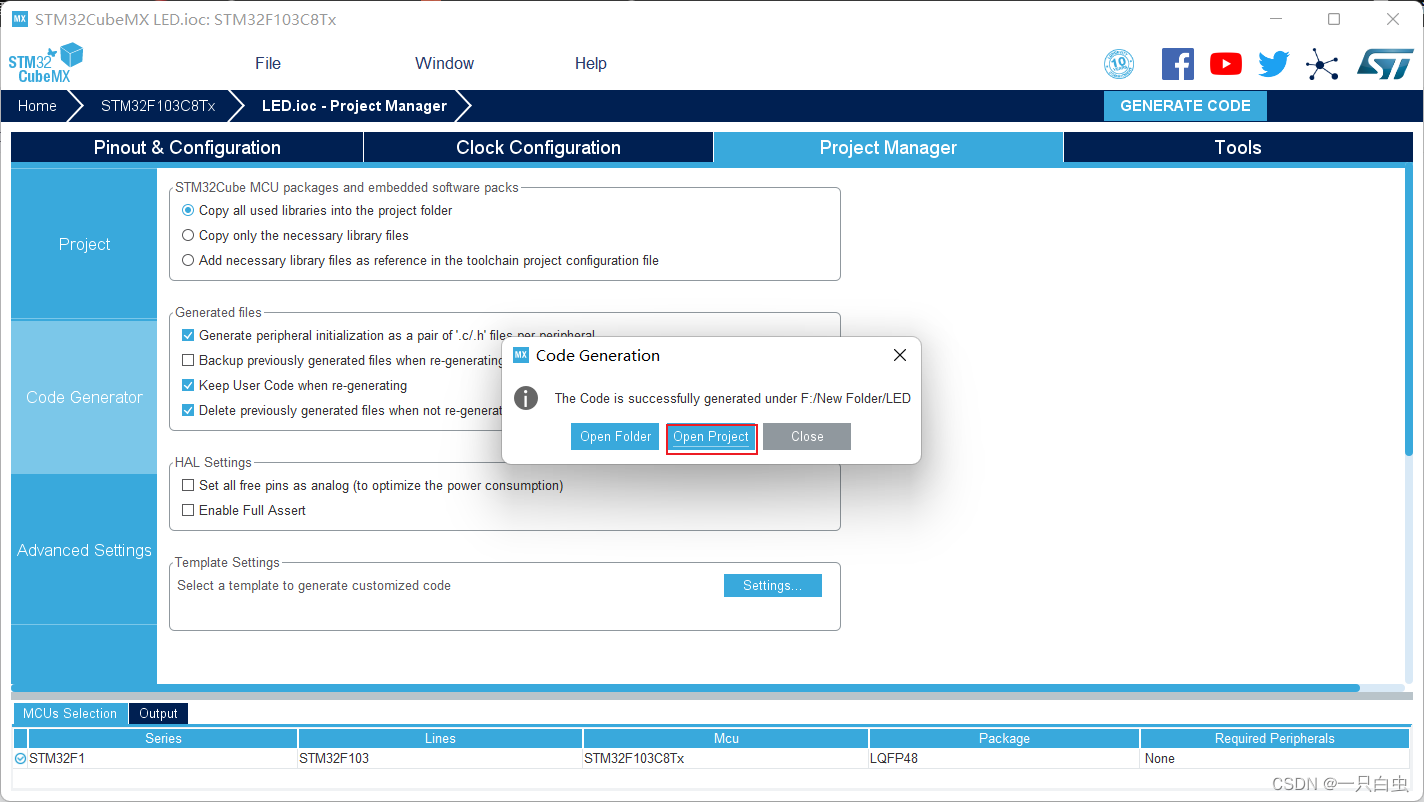Click LED.ioc - Project Manager breadcrumb
Image resolution: width=1424 pixels, height=802 pixels.
pyautogui.click(x=354, y=106)
